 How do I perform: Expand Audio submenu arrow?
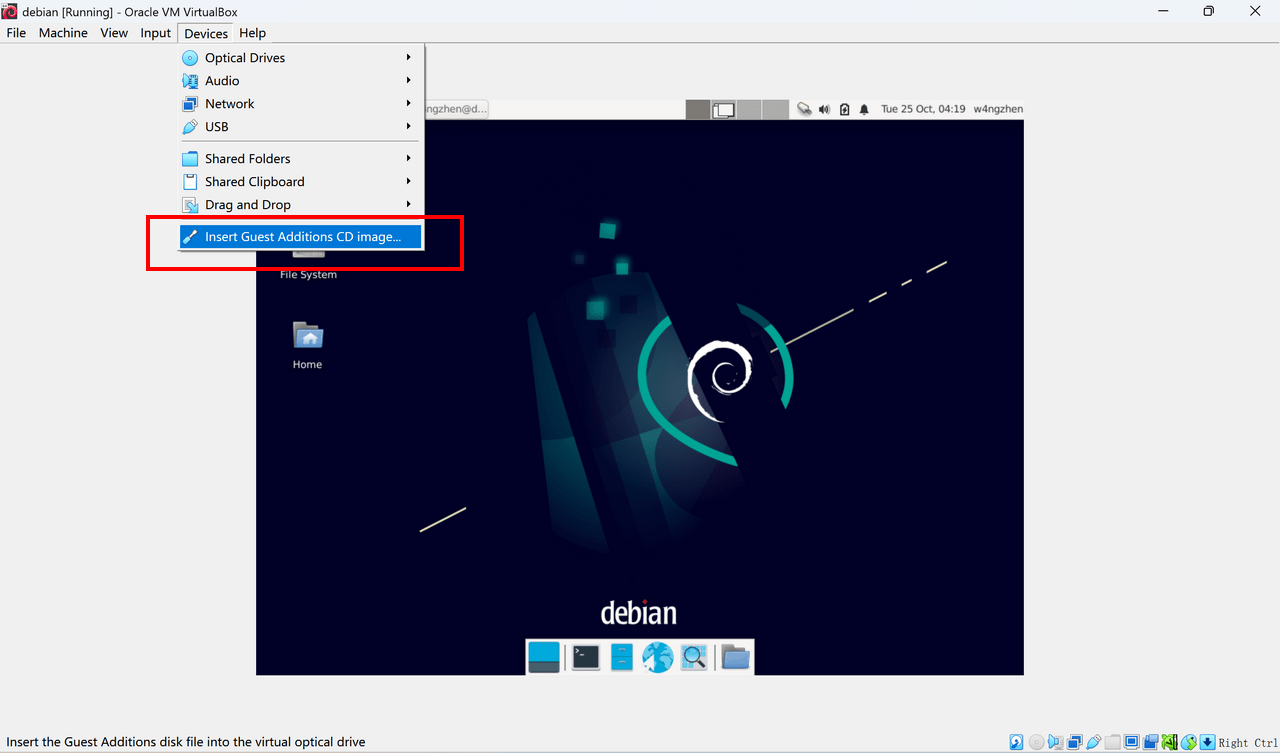[x=409, y=81]
